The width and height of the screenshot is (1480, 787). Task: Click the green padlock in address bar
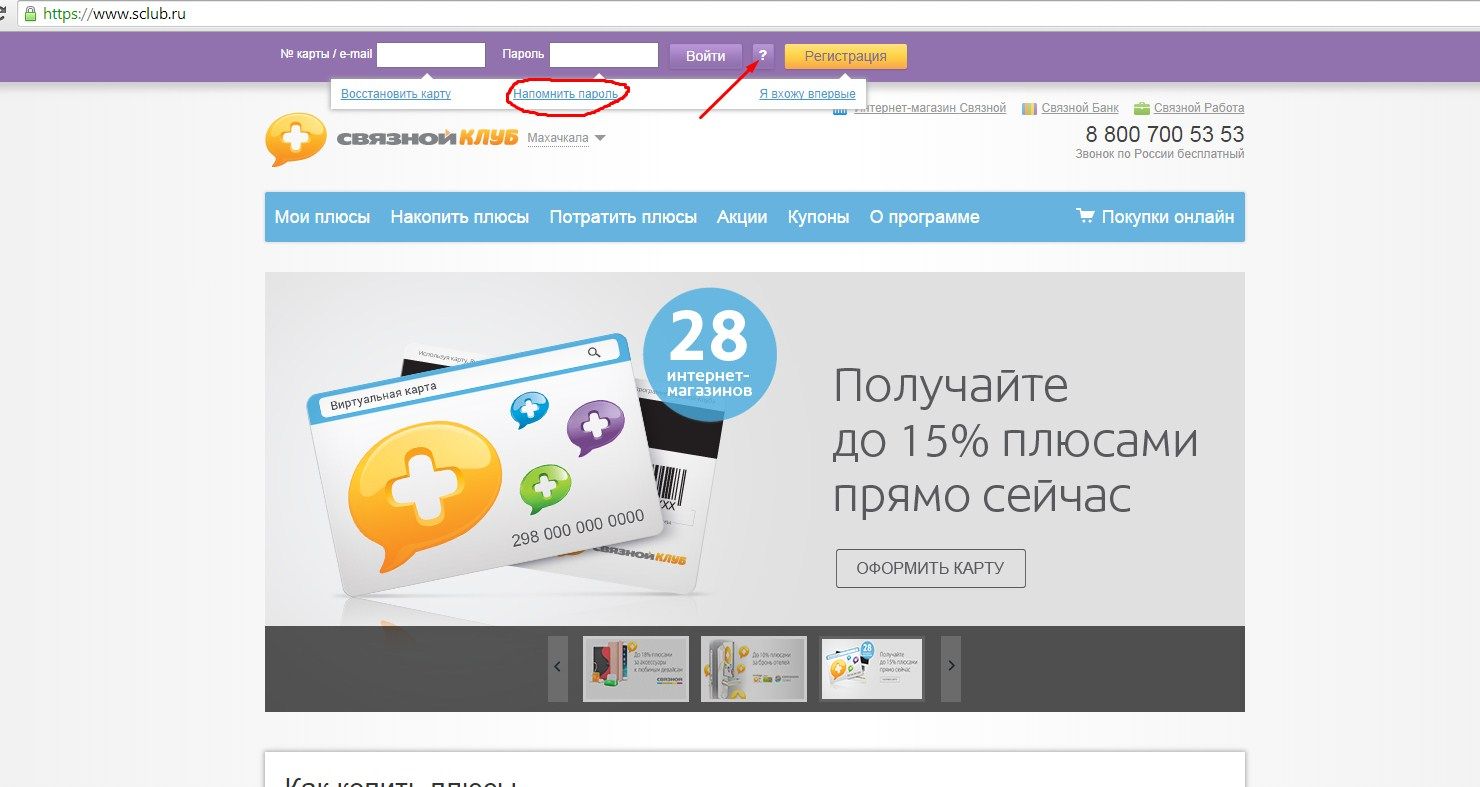[30, 14]
